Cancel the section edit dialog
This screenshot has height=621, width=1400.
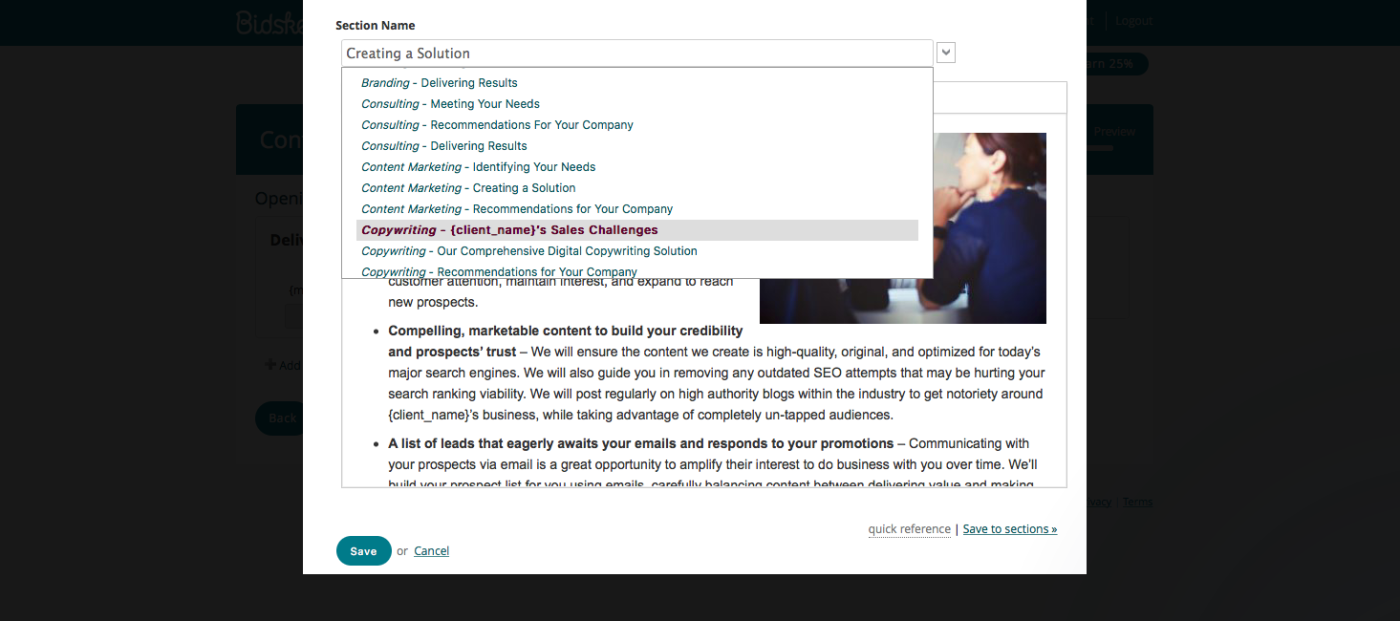click(431, 551)
